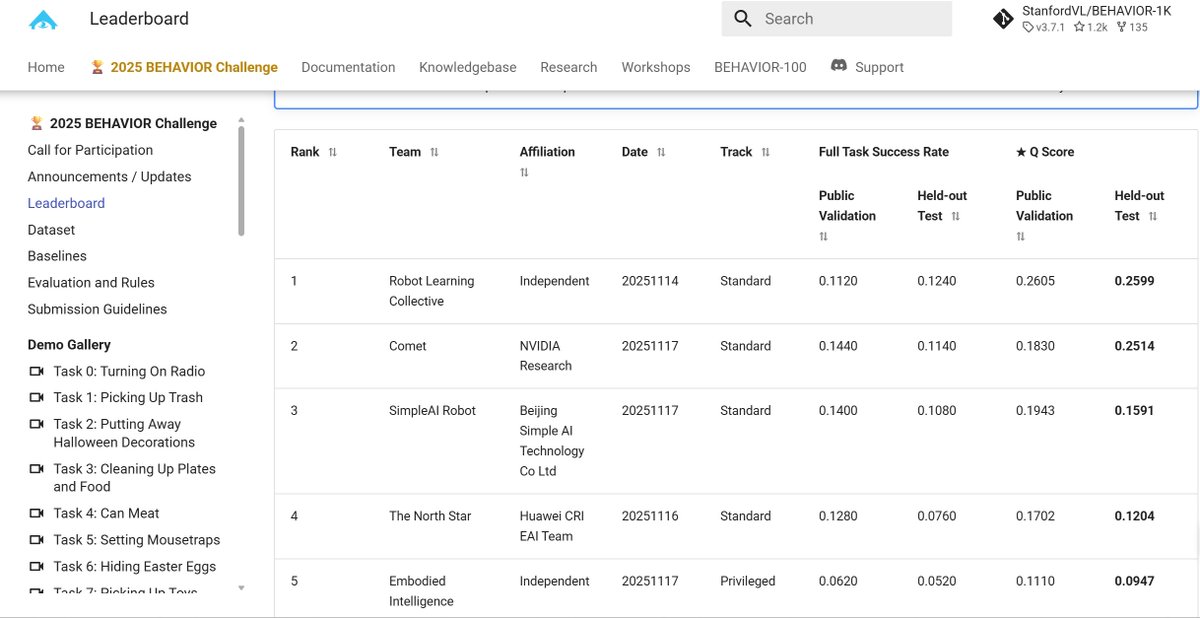Click Comet team cell
The image size is (1200, 618).
[408, 346]
